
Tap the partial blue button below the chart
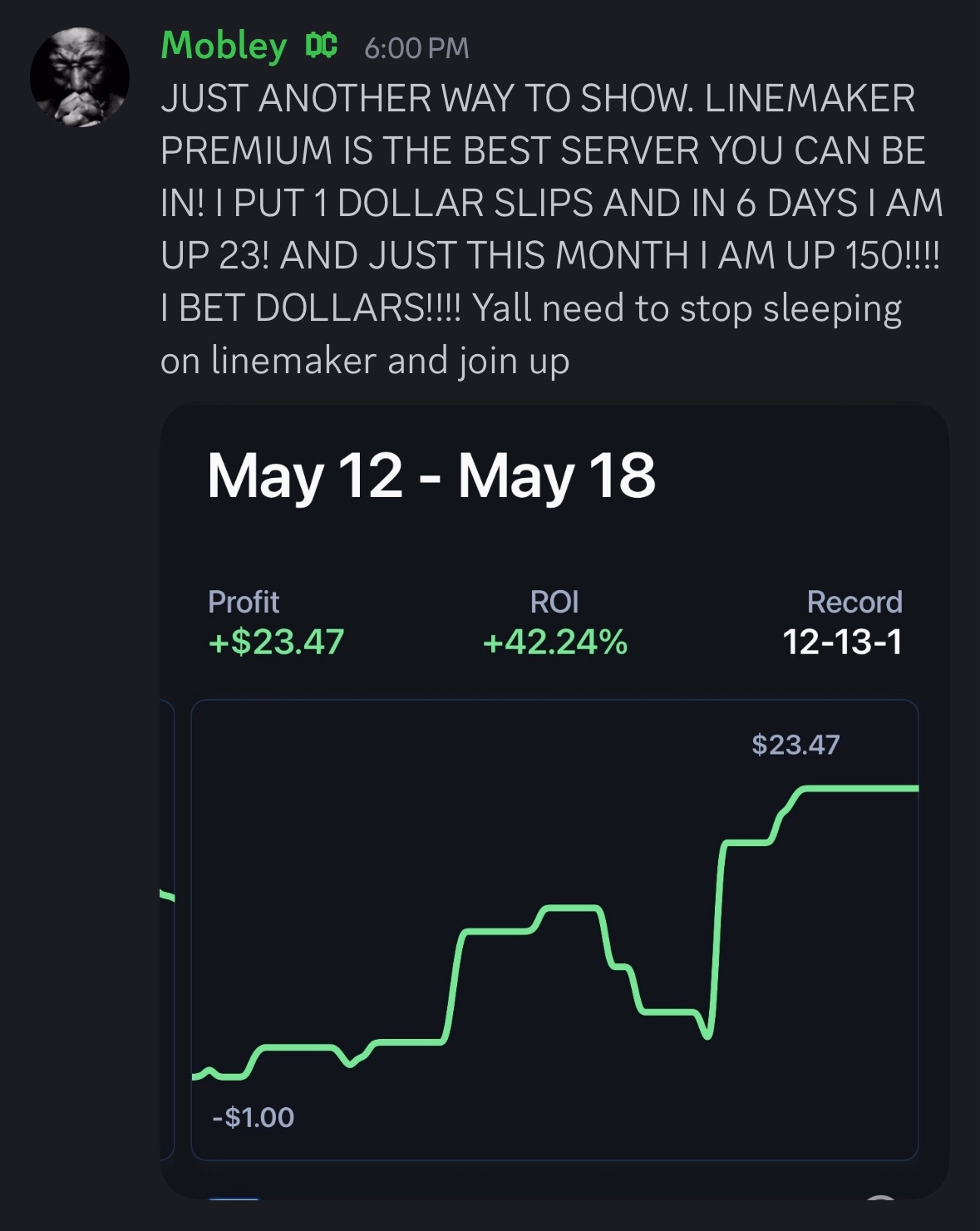234,1198
